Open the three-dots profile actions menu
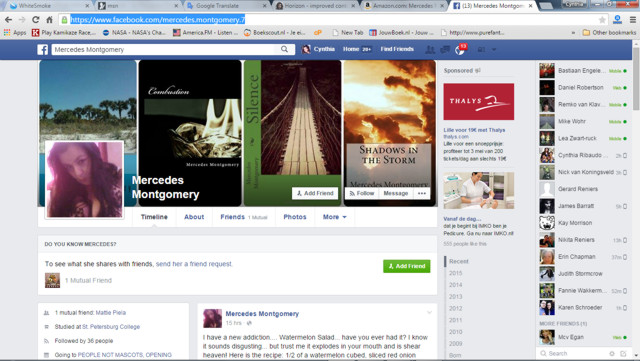 pos(422,193)
